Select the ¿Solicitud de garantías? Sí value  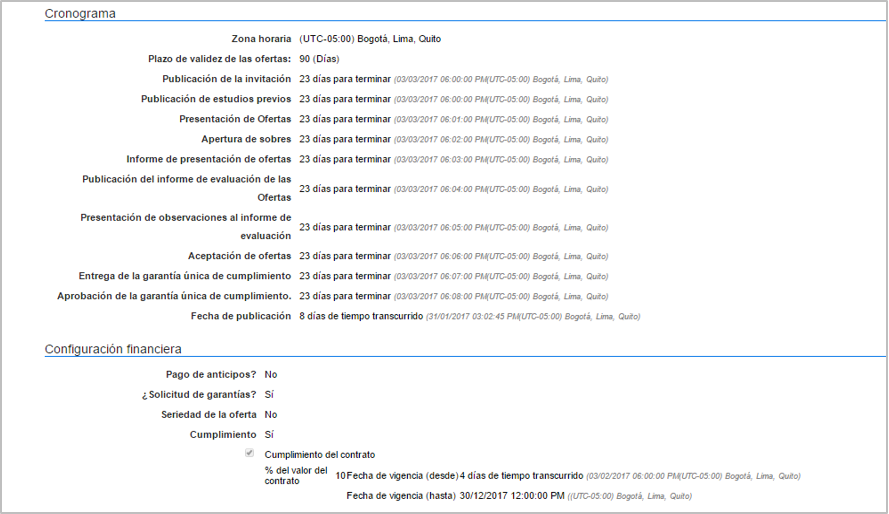click(x=269, y=394)
